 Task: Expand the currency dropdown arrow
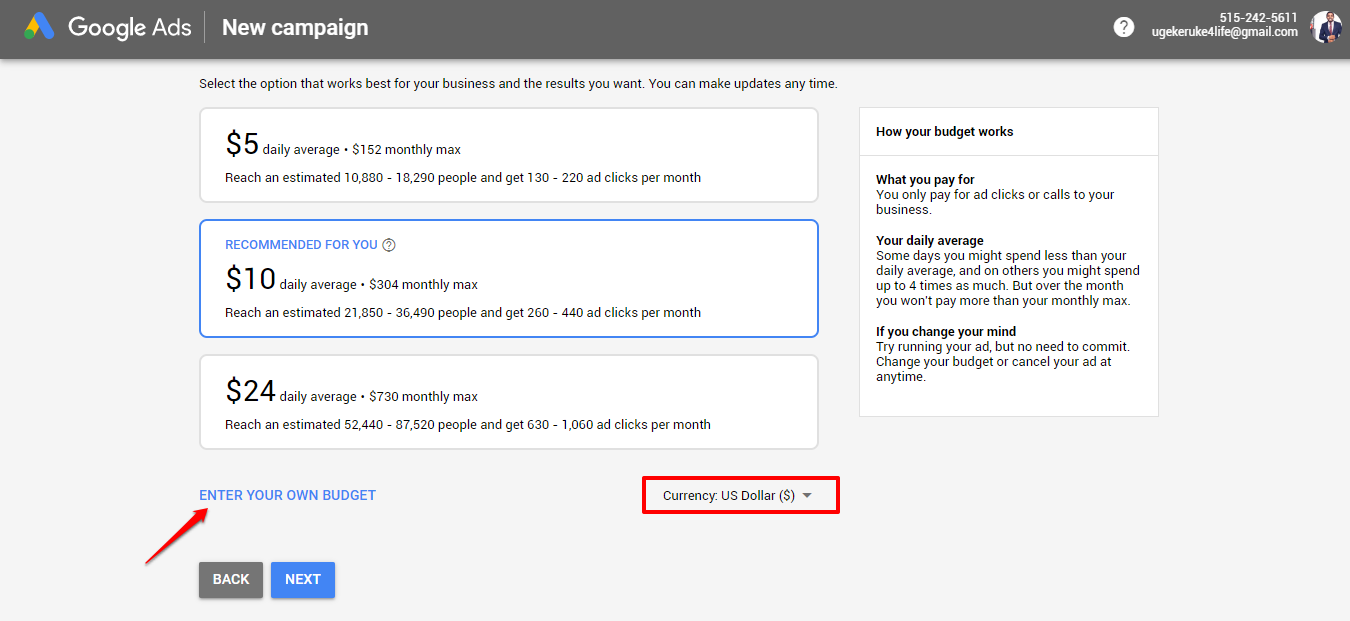coord(807,496)
